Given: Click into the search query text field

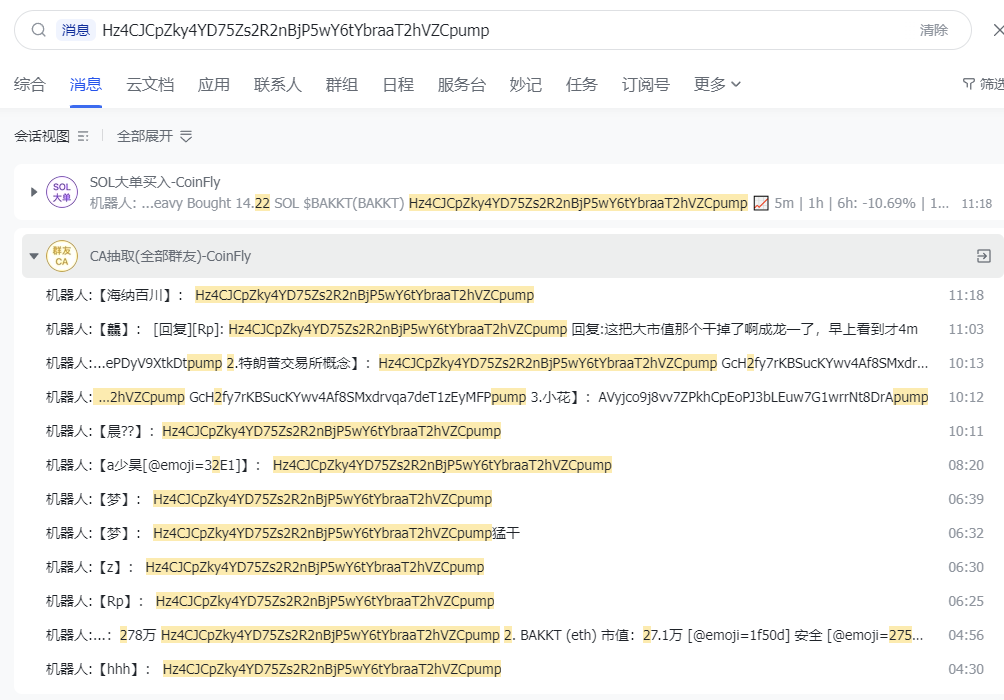Looking at the screenshot, I should [x=499, y=30].
